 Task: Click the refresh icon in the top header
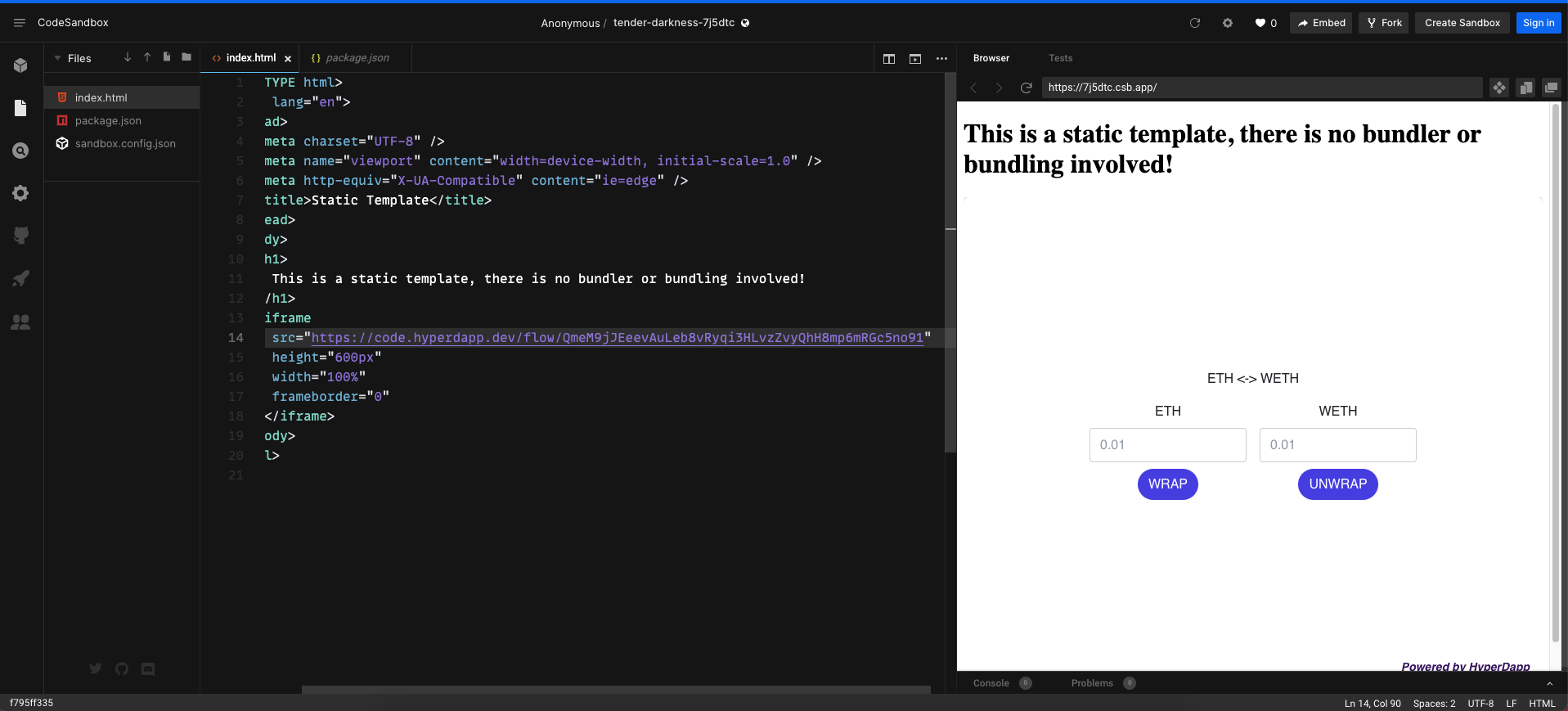[x=1195, y=23]
